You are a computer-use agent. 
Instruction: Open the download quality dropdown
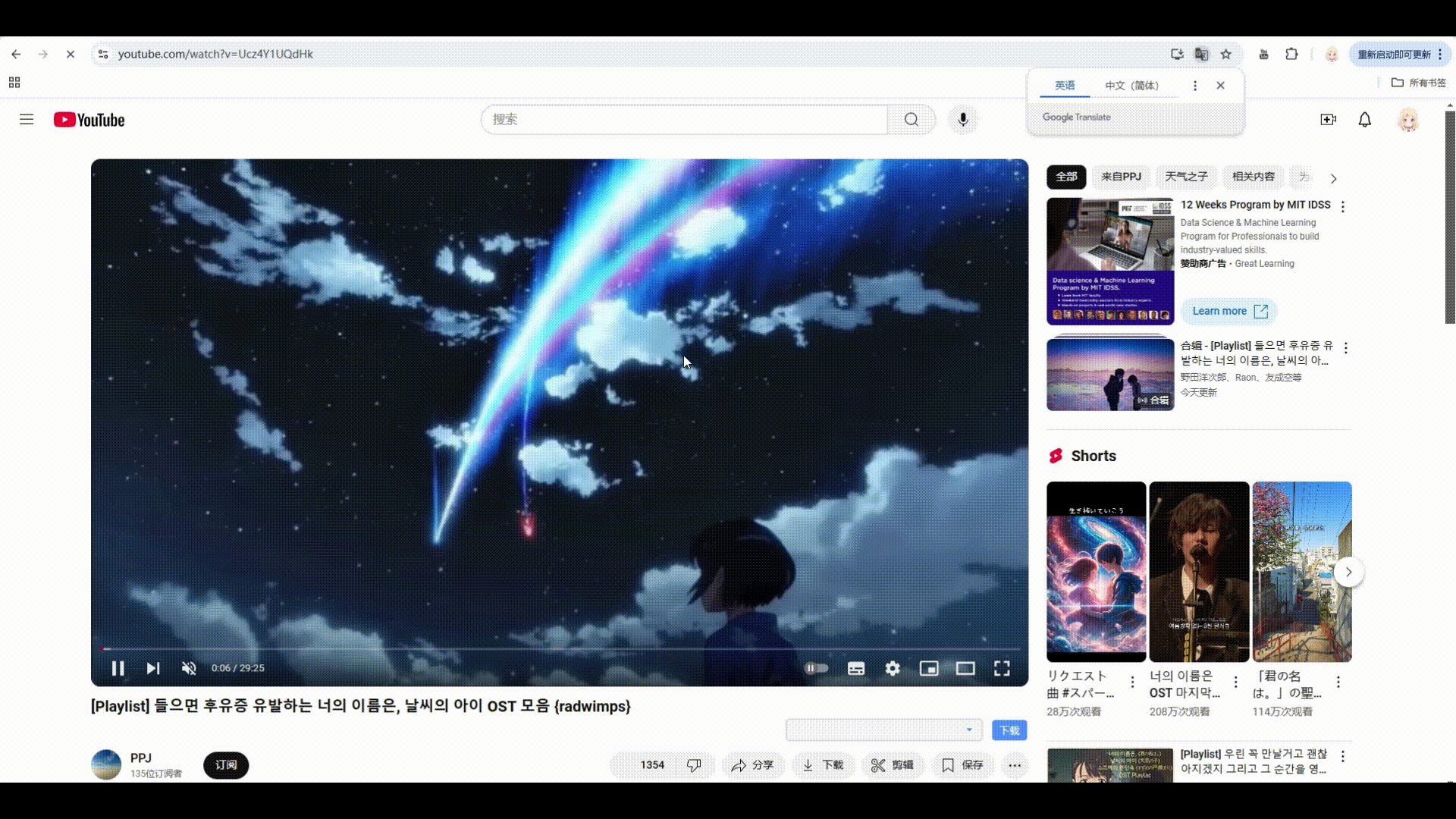[884, 730]
